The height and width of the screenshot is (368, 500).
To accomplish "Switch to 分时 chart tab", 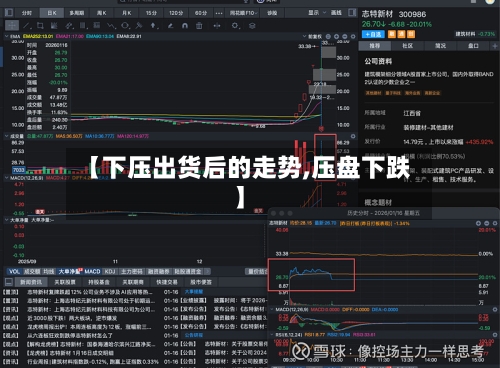I will (27, 13).
